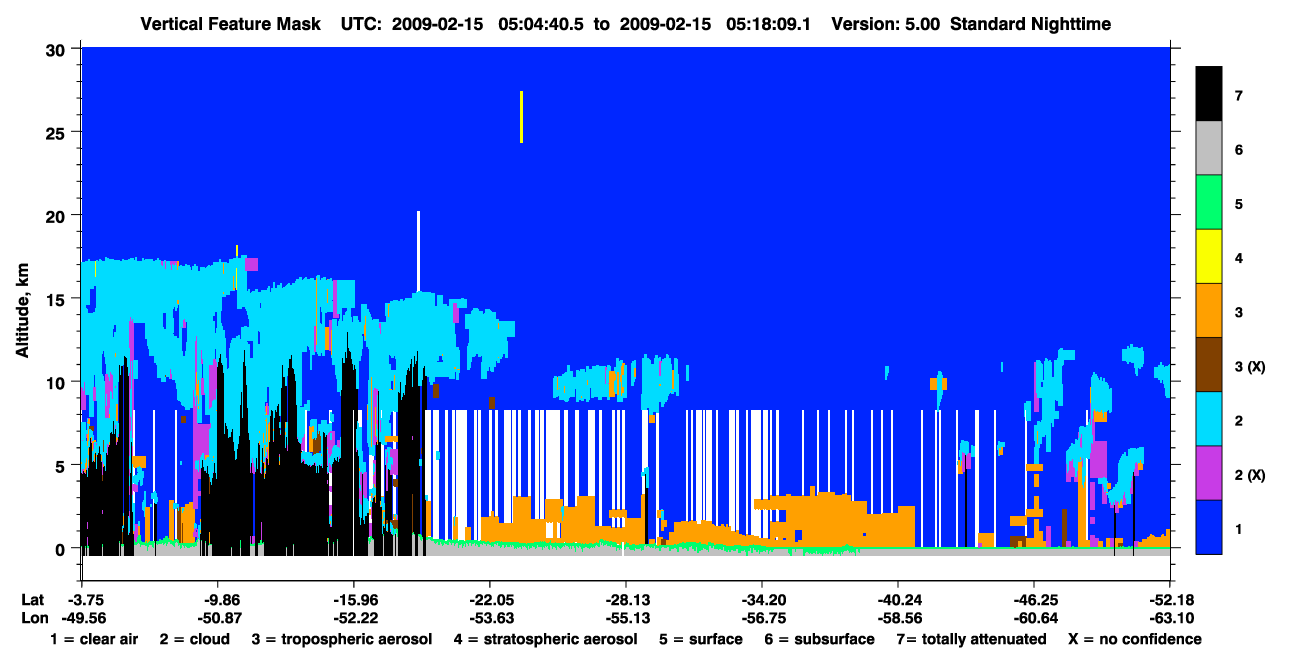Click legend text '6 = subsurface'

[820, 639]
